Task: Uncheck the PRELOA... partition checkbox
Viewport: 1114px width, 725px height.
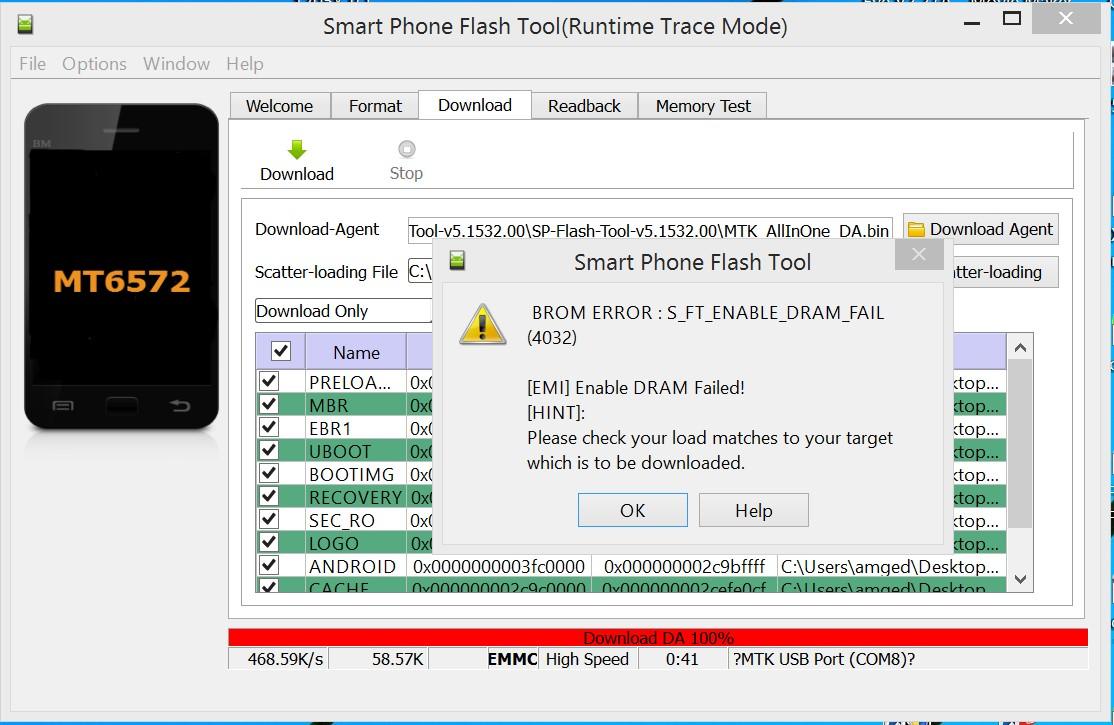Action: [x=269, y=381]
